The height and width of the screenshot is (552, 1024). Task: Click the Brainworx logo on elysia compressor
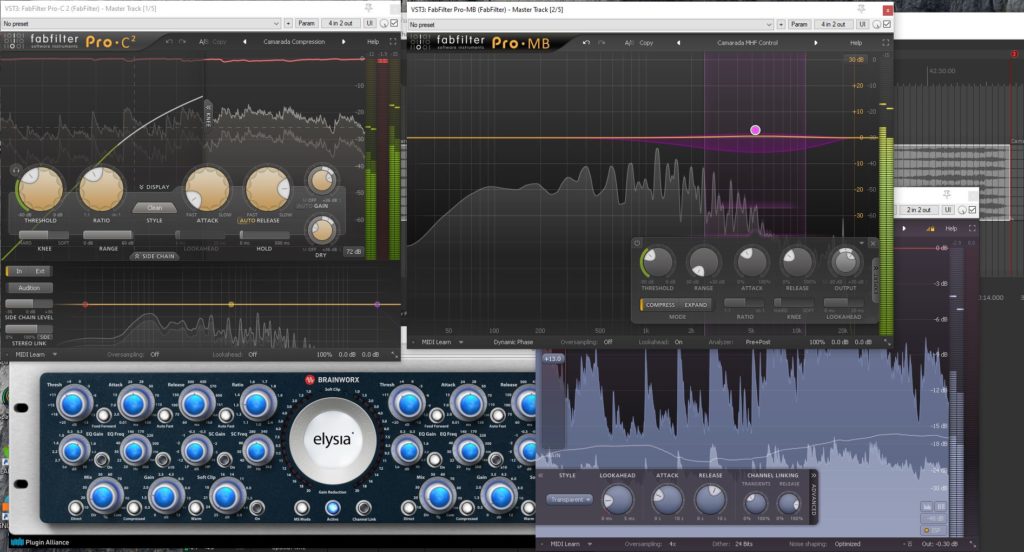(332, 380)
